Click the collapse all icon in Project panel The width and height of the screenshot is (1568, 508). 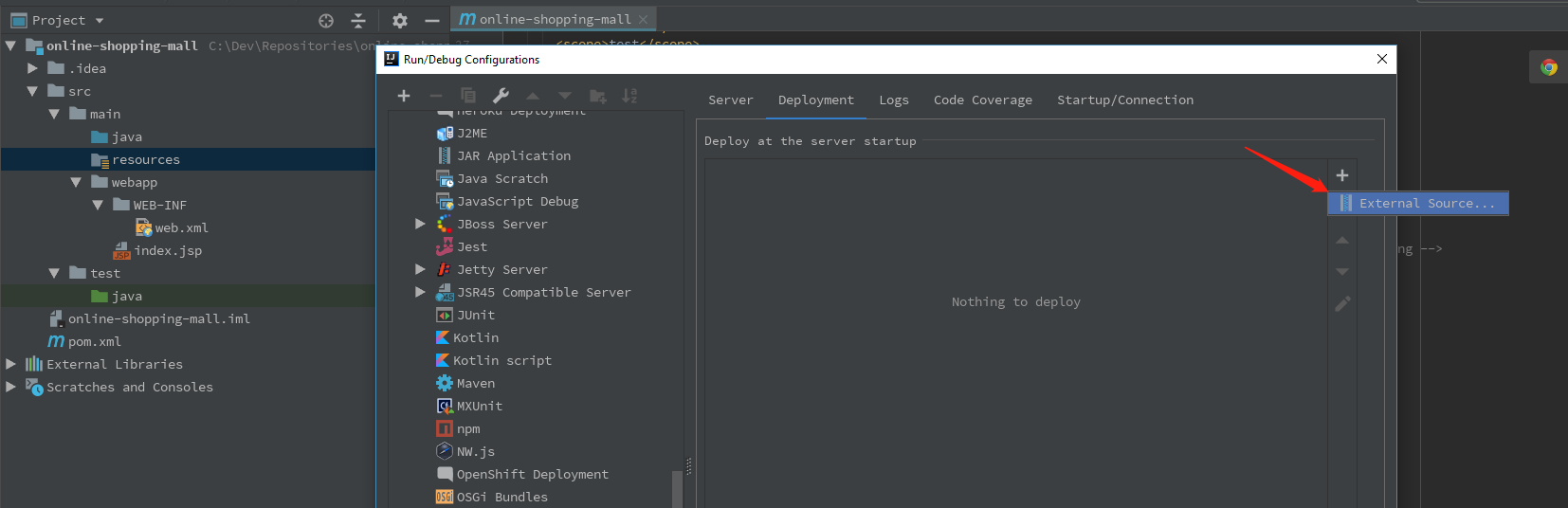tap(358, 20)
